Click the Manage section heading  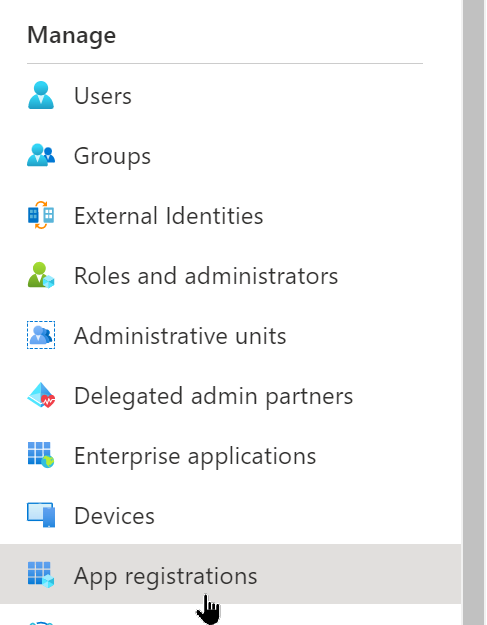pos(72,35)
